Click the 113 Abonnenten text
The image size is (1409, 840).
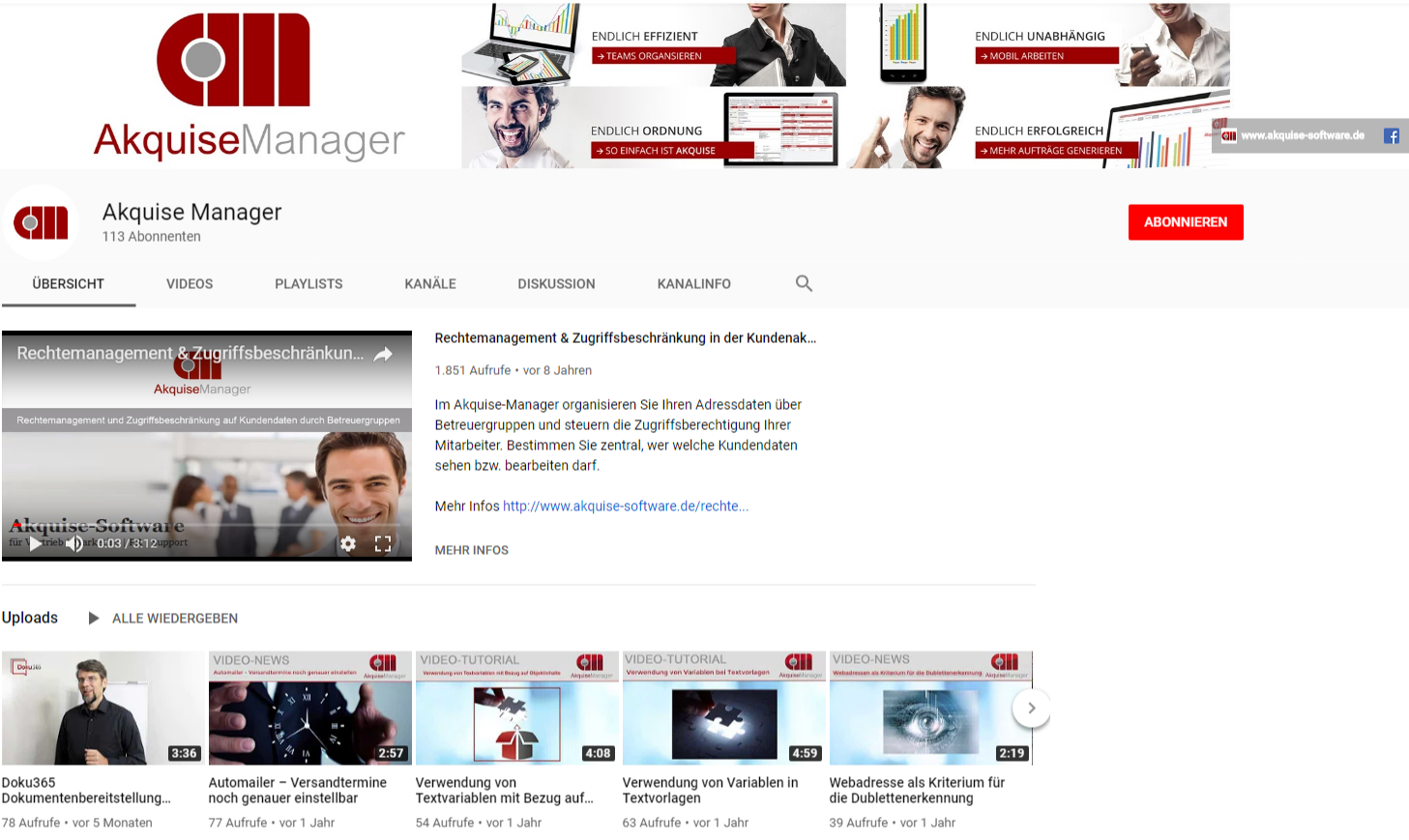[x=152, y=237]
